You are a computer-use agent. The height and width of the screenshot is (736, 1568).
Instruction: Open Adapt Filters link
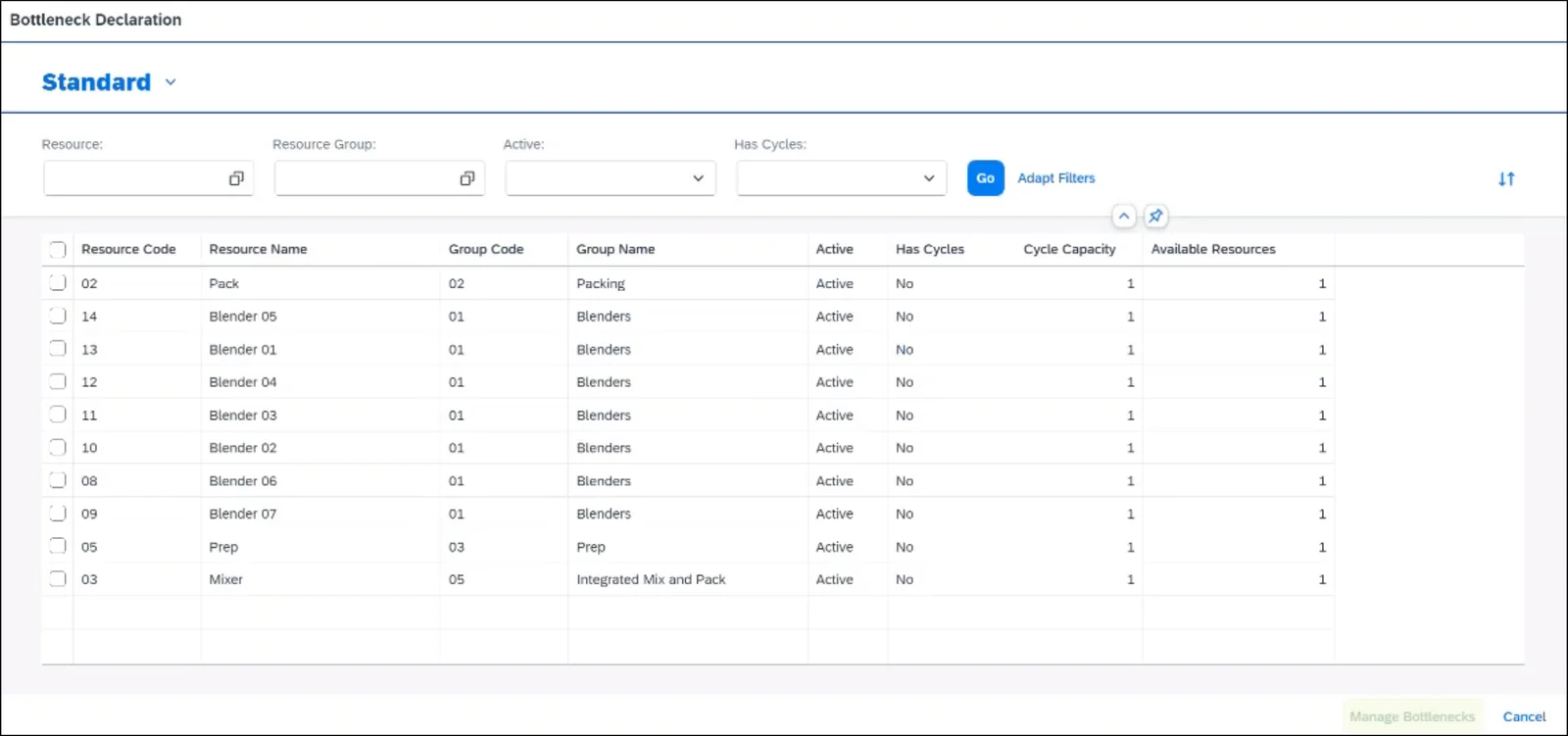pos(1056,178)
